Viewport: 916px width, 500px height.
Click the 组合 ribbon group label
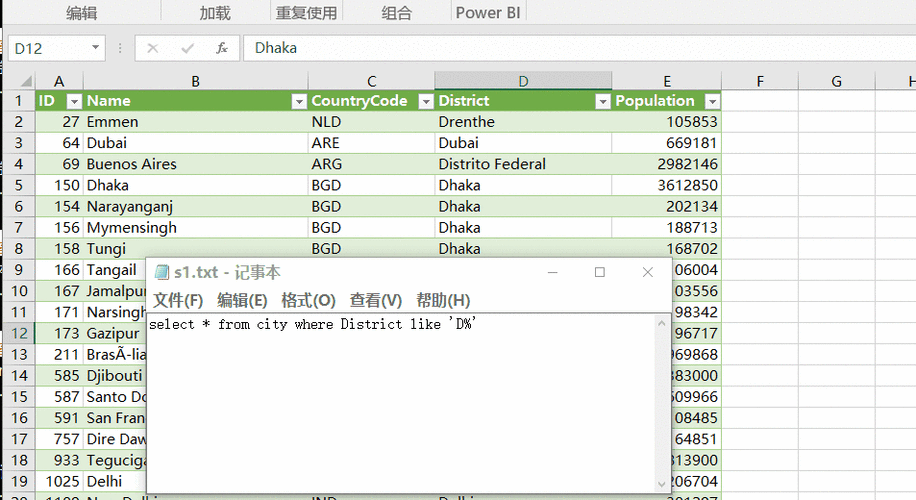click(x=397, y=13)
